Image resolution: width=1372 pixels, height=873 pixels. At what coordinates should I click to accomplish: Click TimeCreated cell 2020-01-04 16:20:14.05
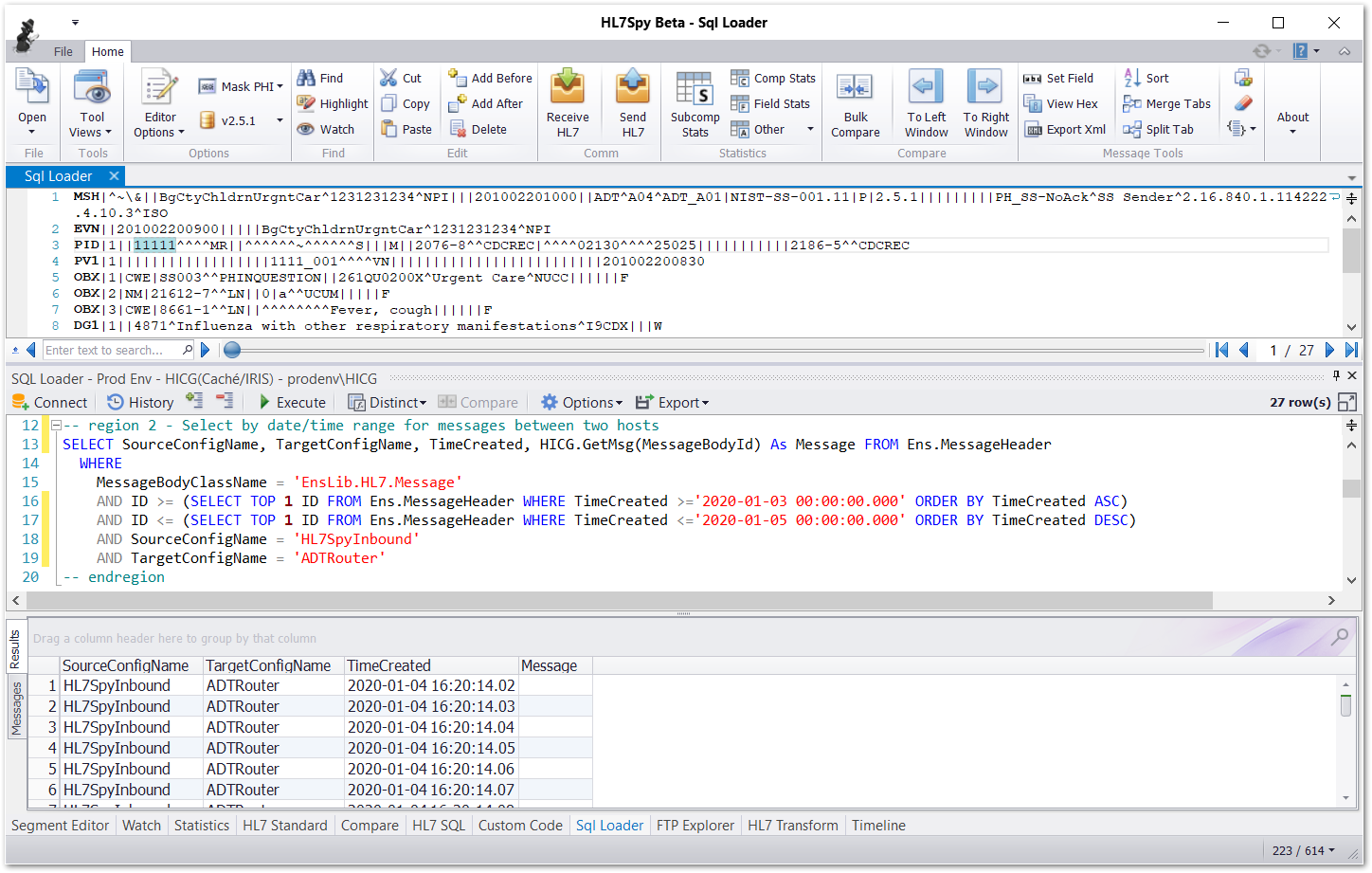click(x=431, y=748)
